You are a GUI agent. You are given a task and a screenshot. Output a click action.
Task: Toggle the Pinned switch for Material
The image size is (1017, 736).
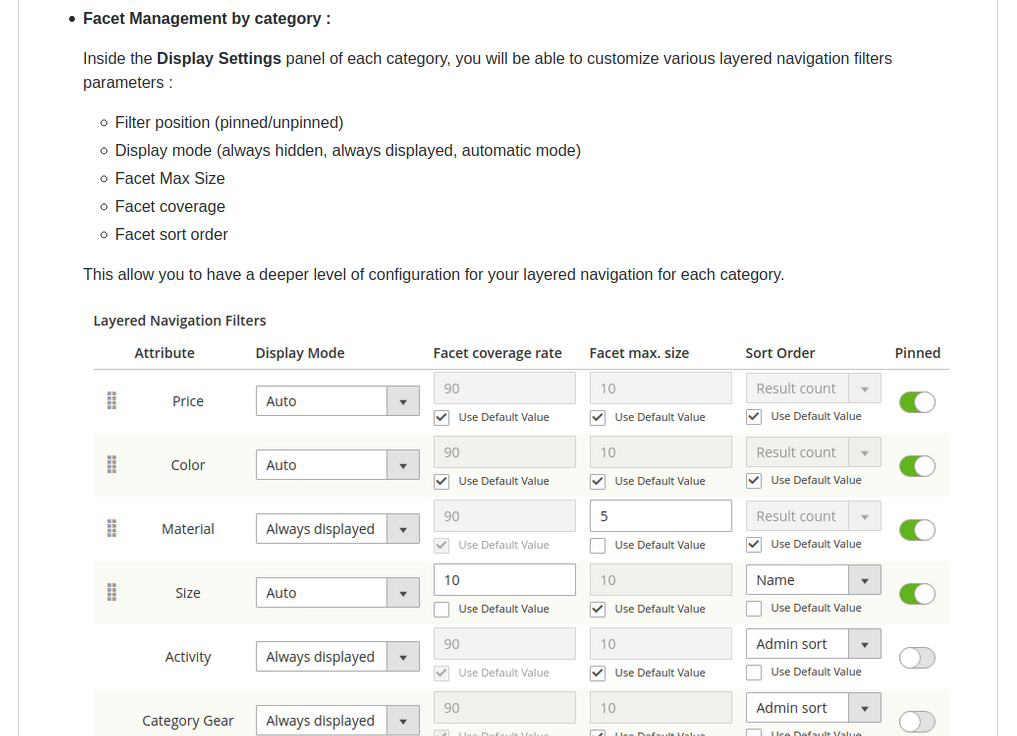(917, 530)
